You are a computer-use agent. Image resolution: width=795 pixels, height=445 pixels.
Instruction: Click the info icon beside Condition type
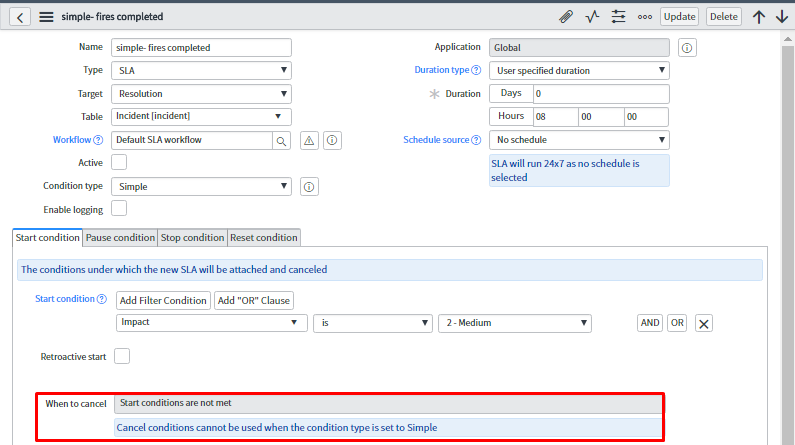(x=309, y=187)
